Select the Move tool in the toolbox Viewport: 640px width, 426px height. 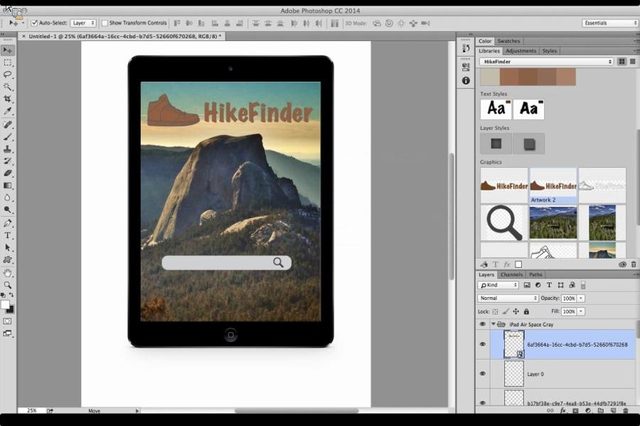pyautogui.click(x=7, y=50)
